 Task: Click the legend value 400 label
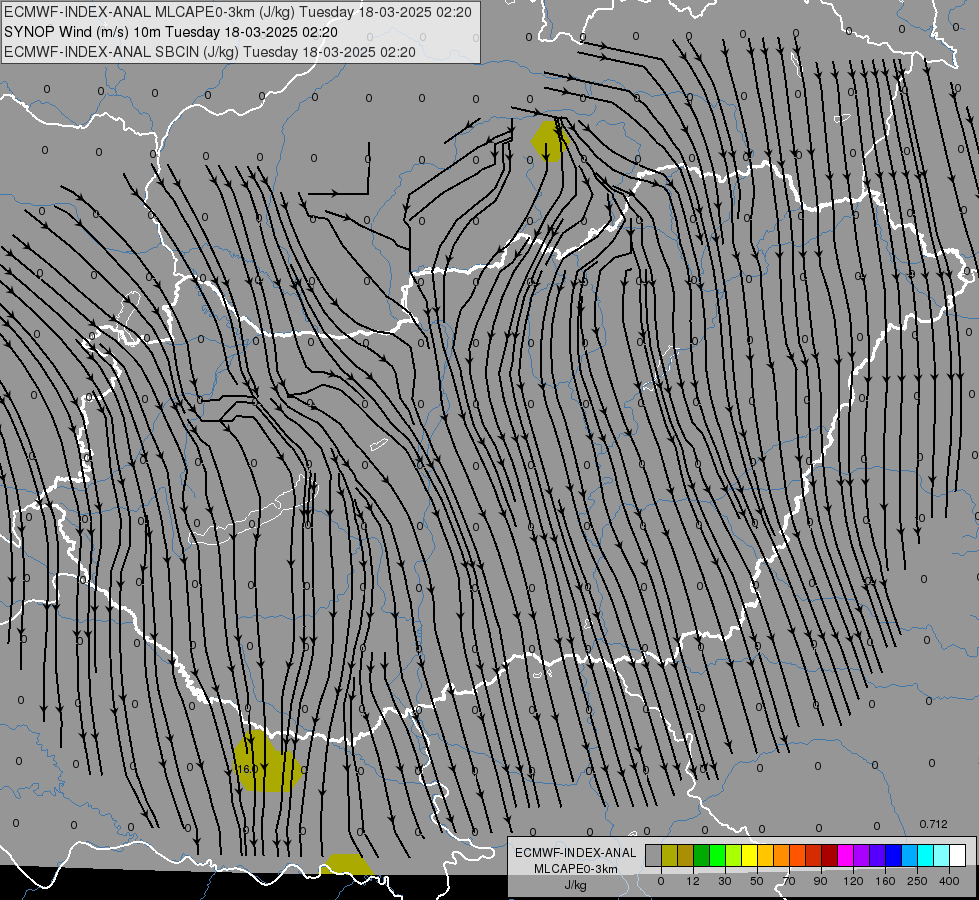click(x=949, y=881)
